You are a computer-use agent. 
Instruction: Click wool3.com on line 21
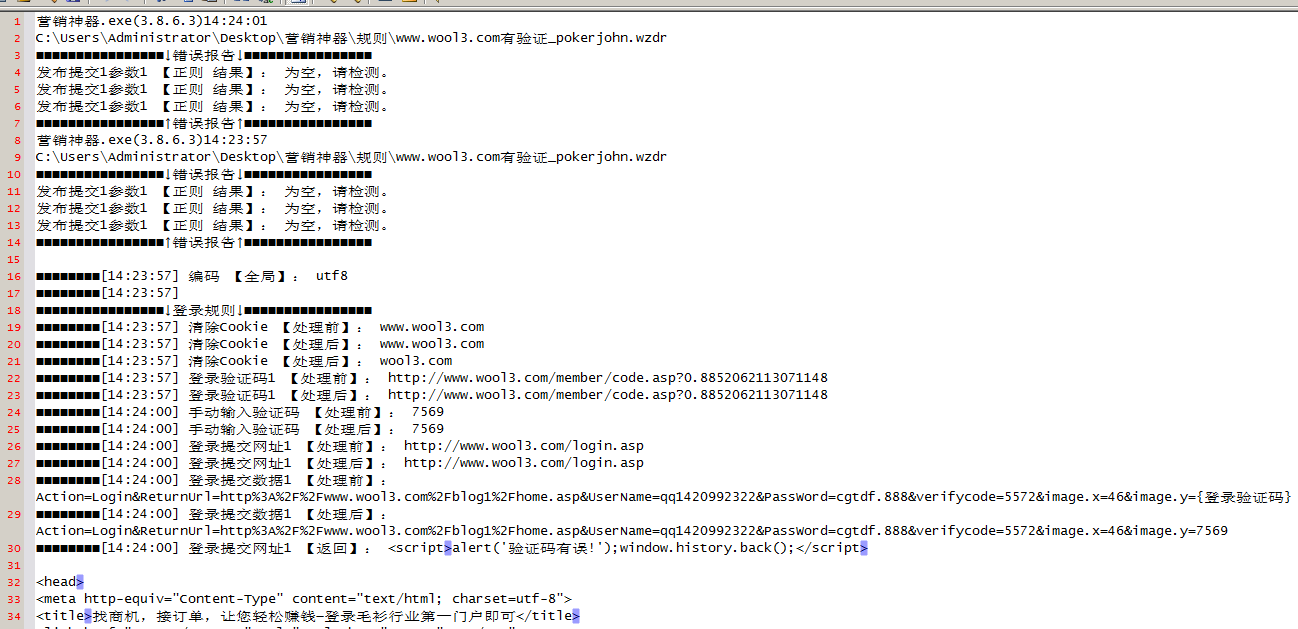pyautogui.click(x=415, y=361)
